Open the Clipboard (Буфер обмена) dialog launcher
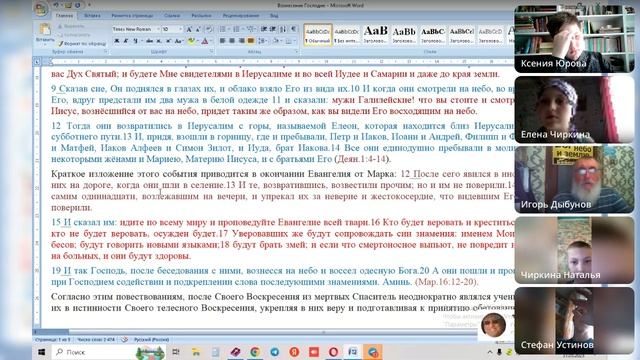The image size is (640, 360). point(106,52)
